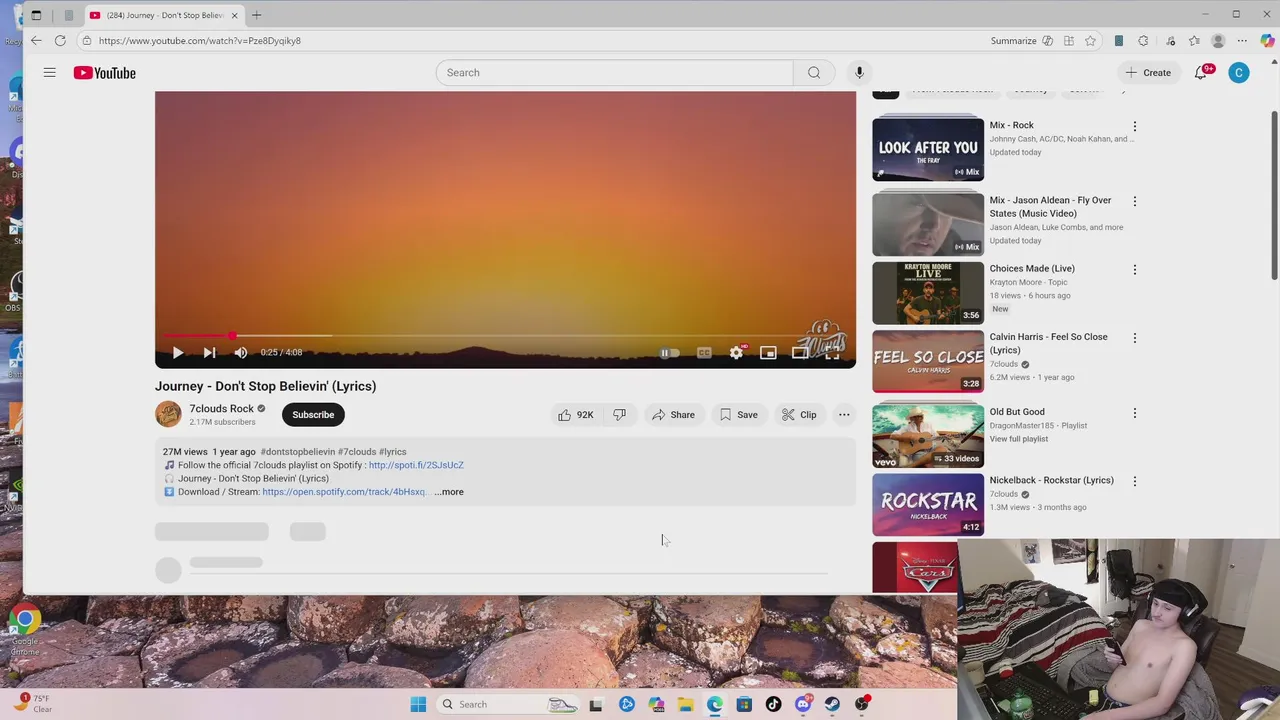
Task: Open the YouTube hamburger guide menu
Action: (x=49, y=73)
